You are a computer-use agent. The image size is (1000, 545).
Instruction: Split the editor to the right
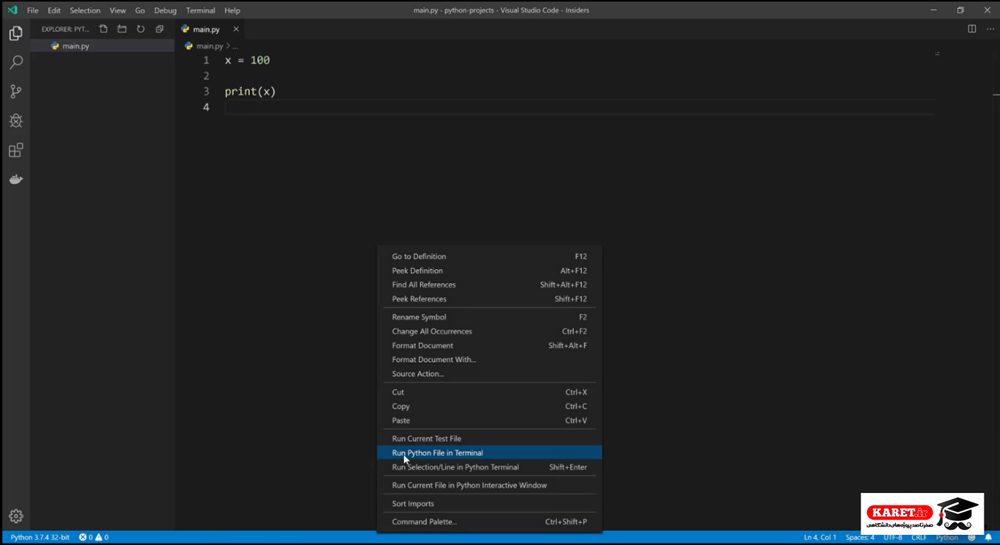972,29
